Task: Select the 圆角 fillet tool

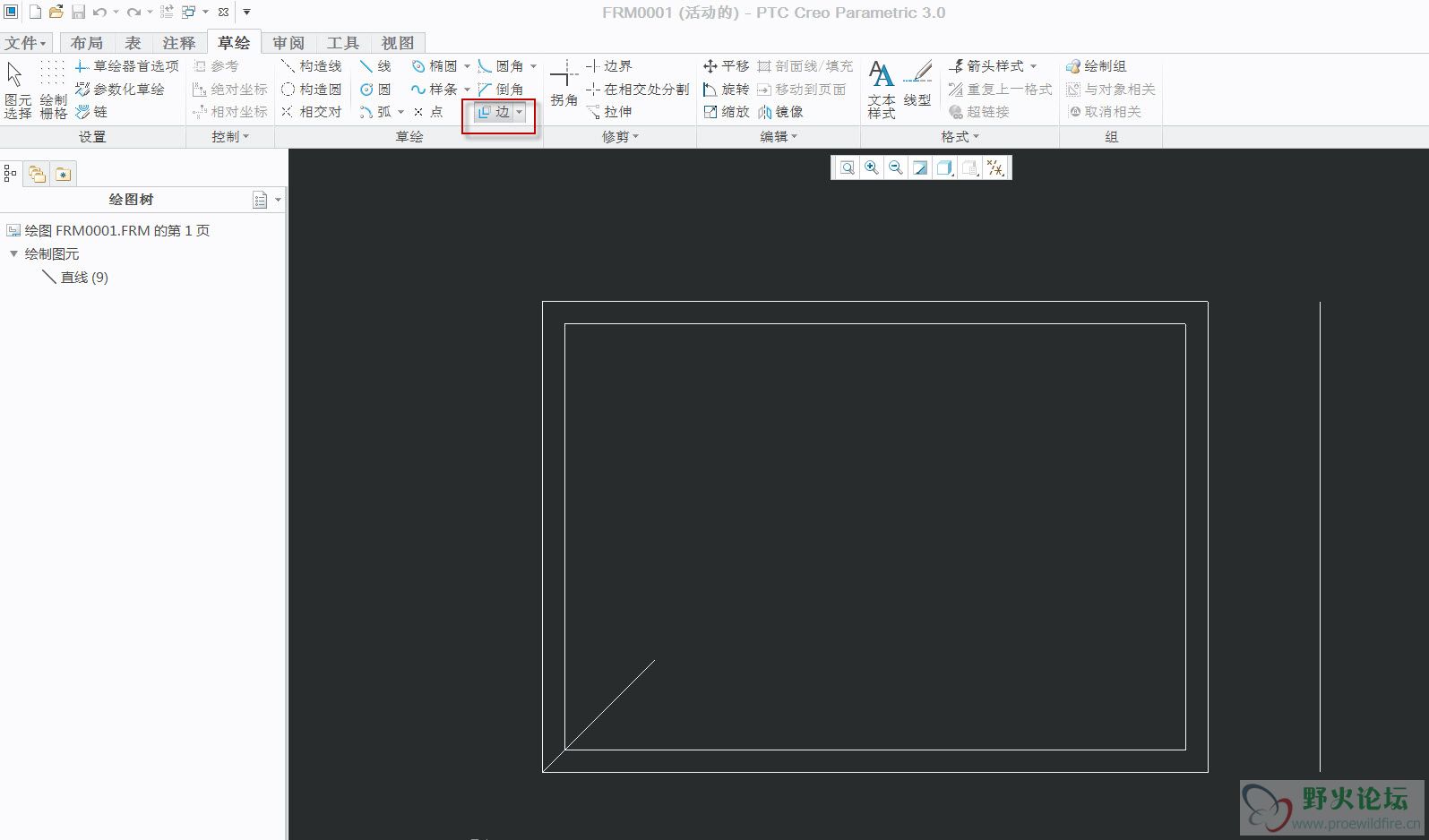Action: coord(501,66)
